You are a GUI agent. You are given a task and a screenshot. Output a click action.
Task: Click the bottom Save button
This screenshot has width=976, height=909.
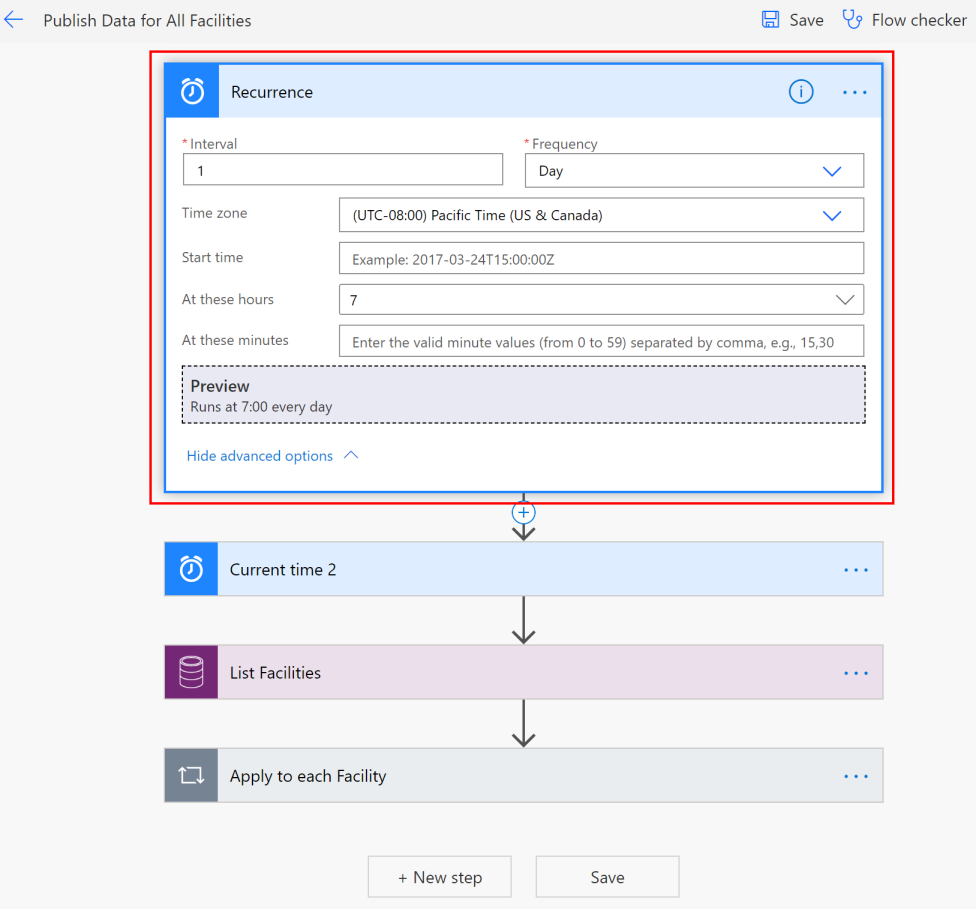(608, 877)
